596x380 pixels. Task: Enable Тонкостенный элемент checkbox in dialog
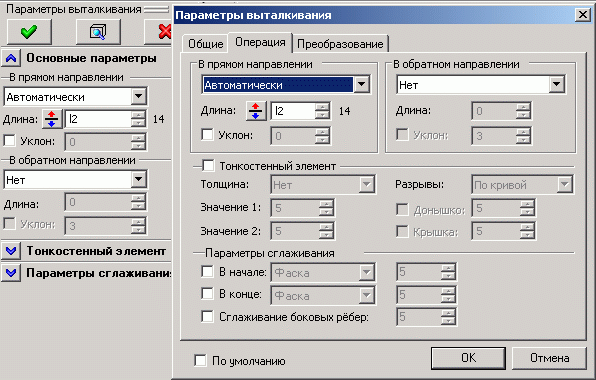[208, 166]
